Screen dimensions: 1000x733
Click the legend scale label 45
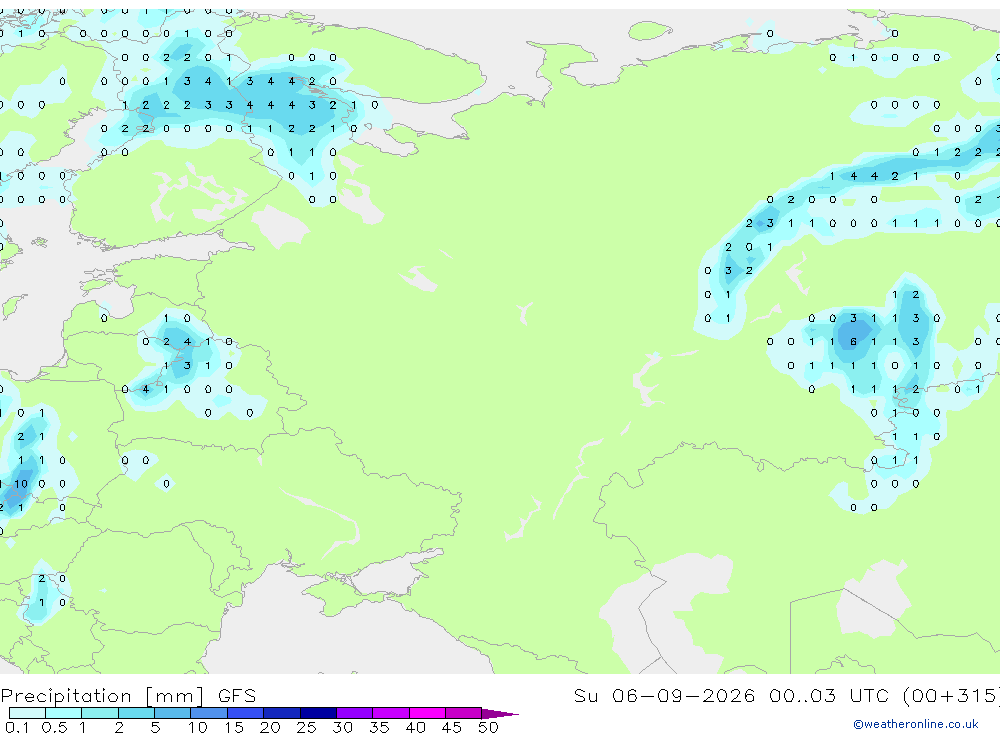point(452,727)
